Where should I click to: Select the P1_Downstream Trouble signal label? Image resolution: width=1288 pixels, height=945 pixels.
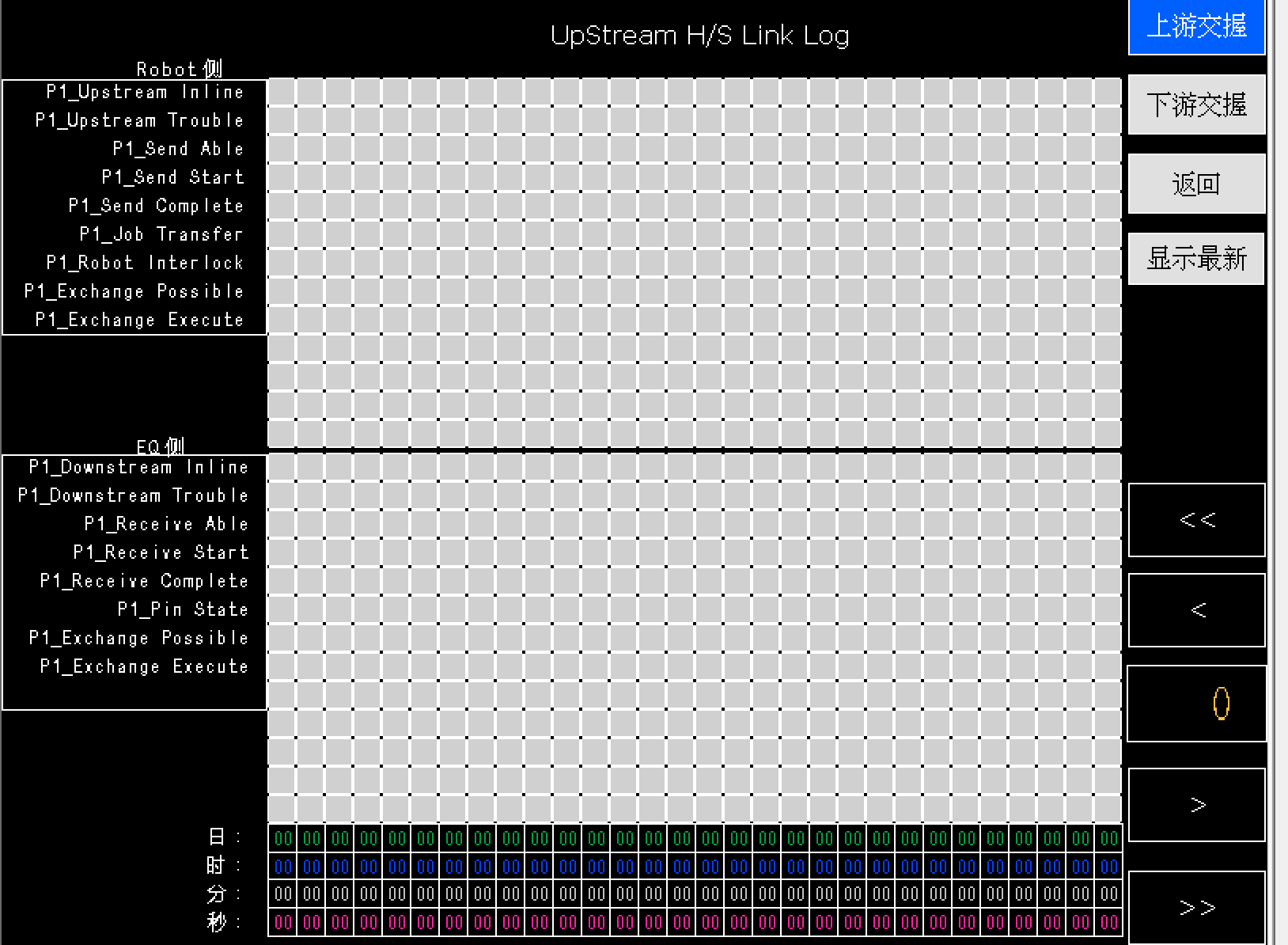pyautogui.click(x=133, y=495)
